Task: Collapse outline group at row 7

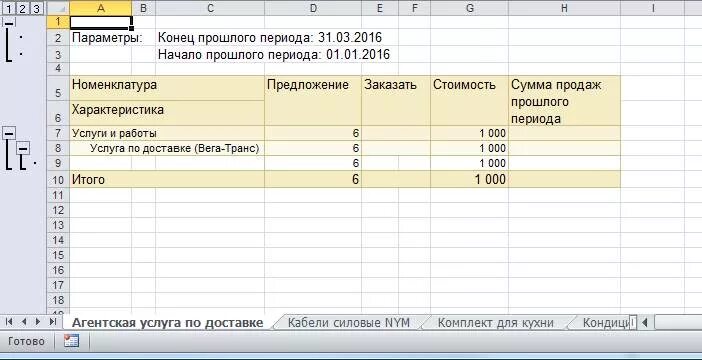Action: pos(9,133)
